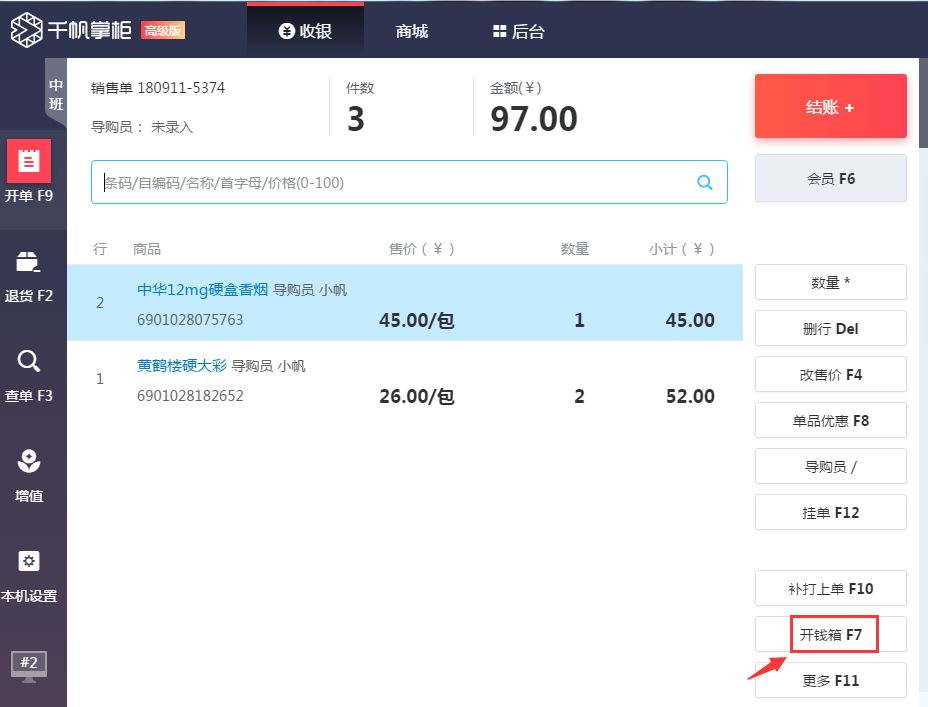Open 本机设置 settings icon
The image size is (928, 707).
[x=28, y=561]
